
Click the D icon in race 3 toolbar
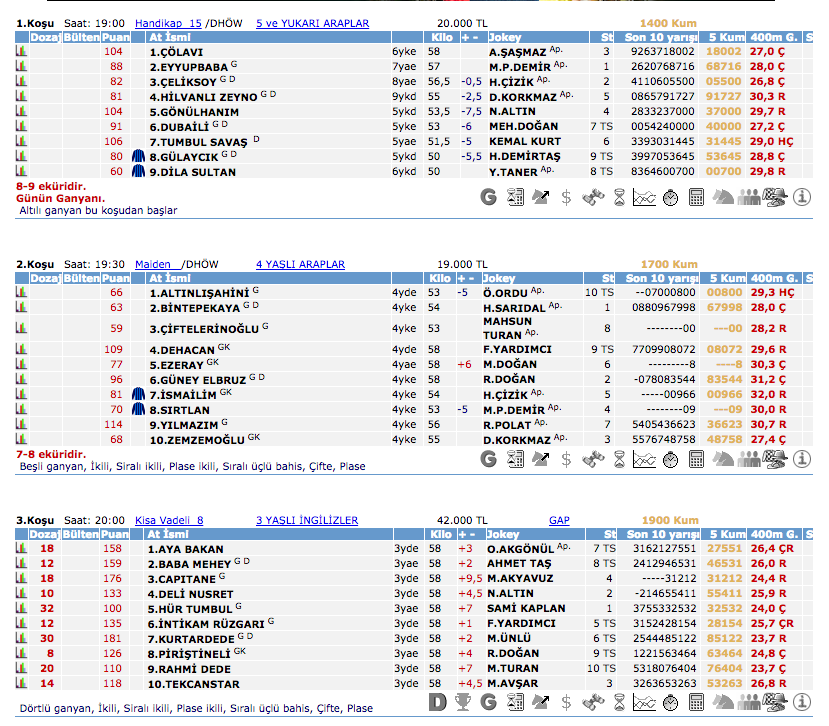437,701
